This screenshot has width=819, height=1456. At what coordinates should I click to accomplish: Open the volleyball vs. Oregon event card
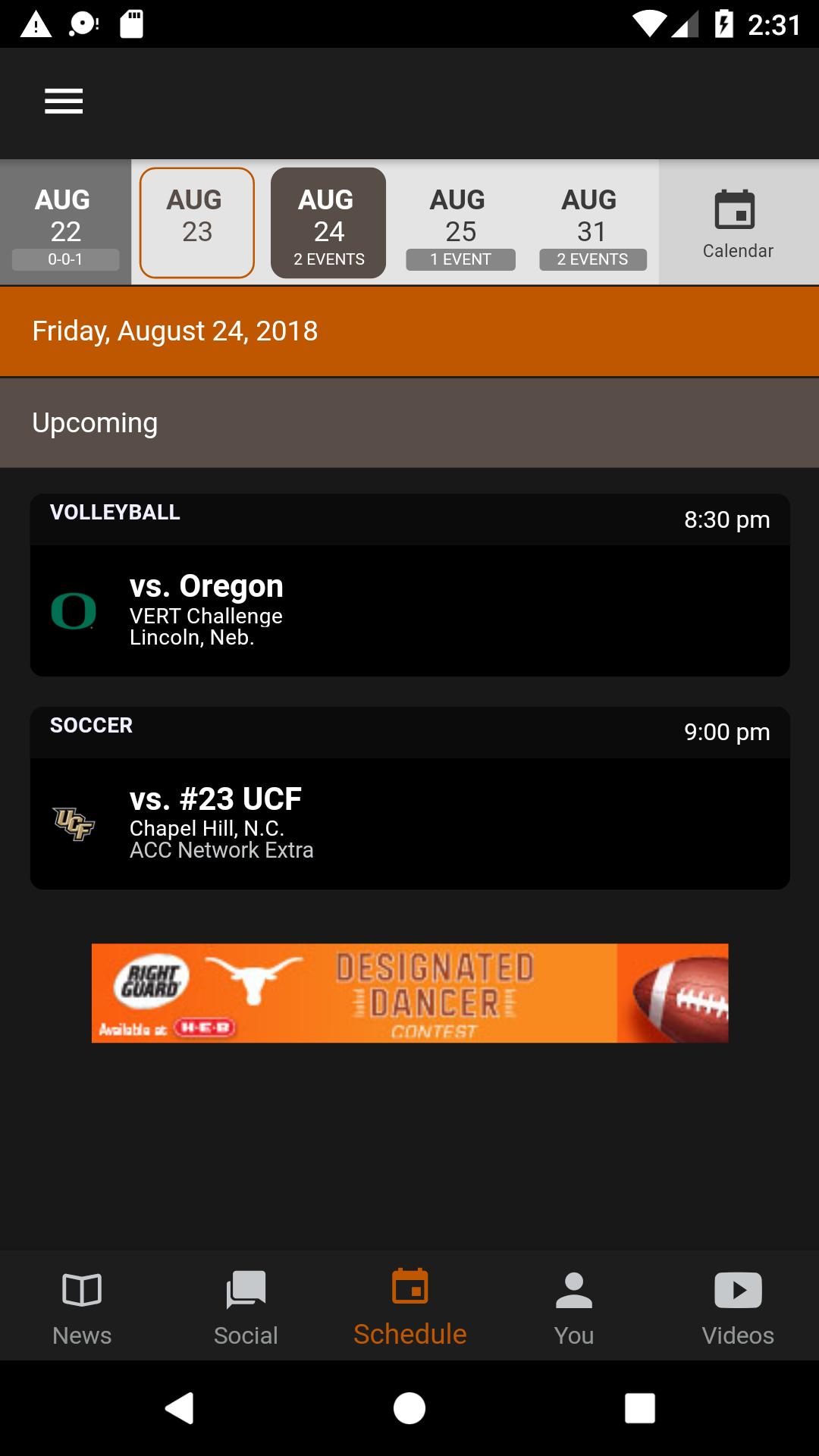pyautogui.click(x=410, y=585)
